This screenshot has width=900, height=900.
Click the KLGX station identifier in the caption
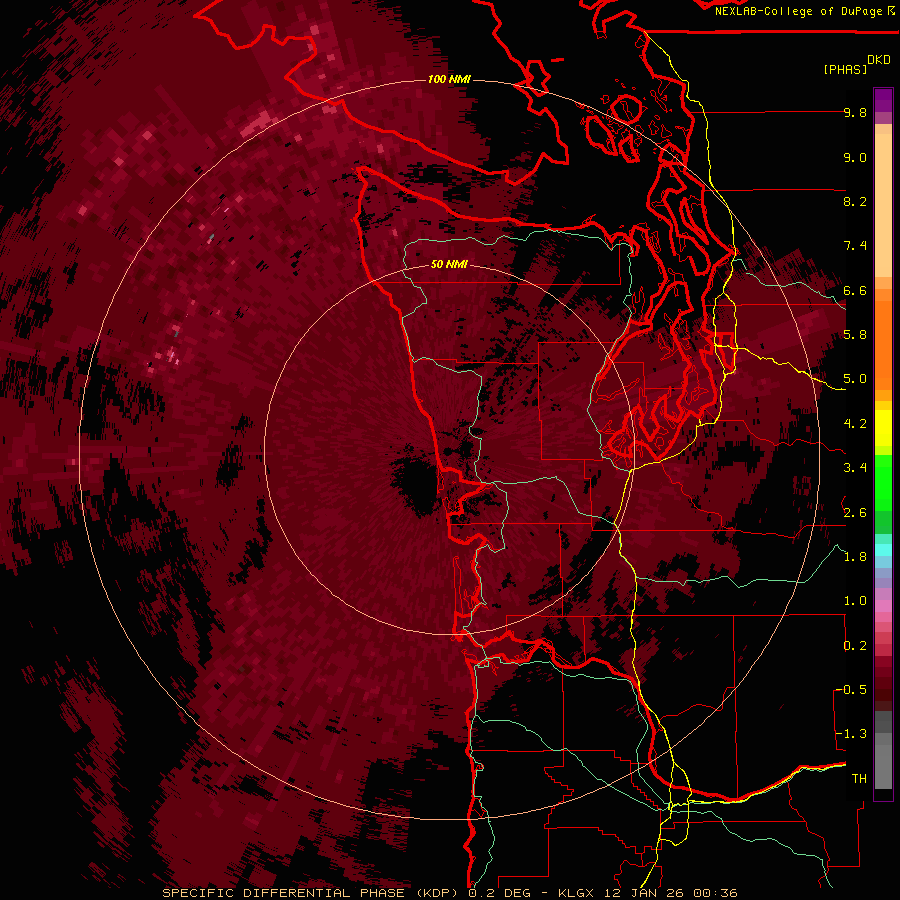577,893
